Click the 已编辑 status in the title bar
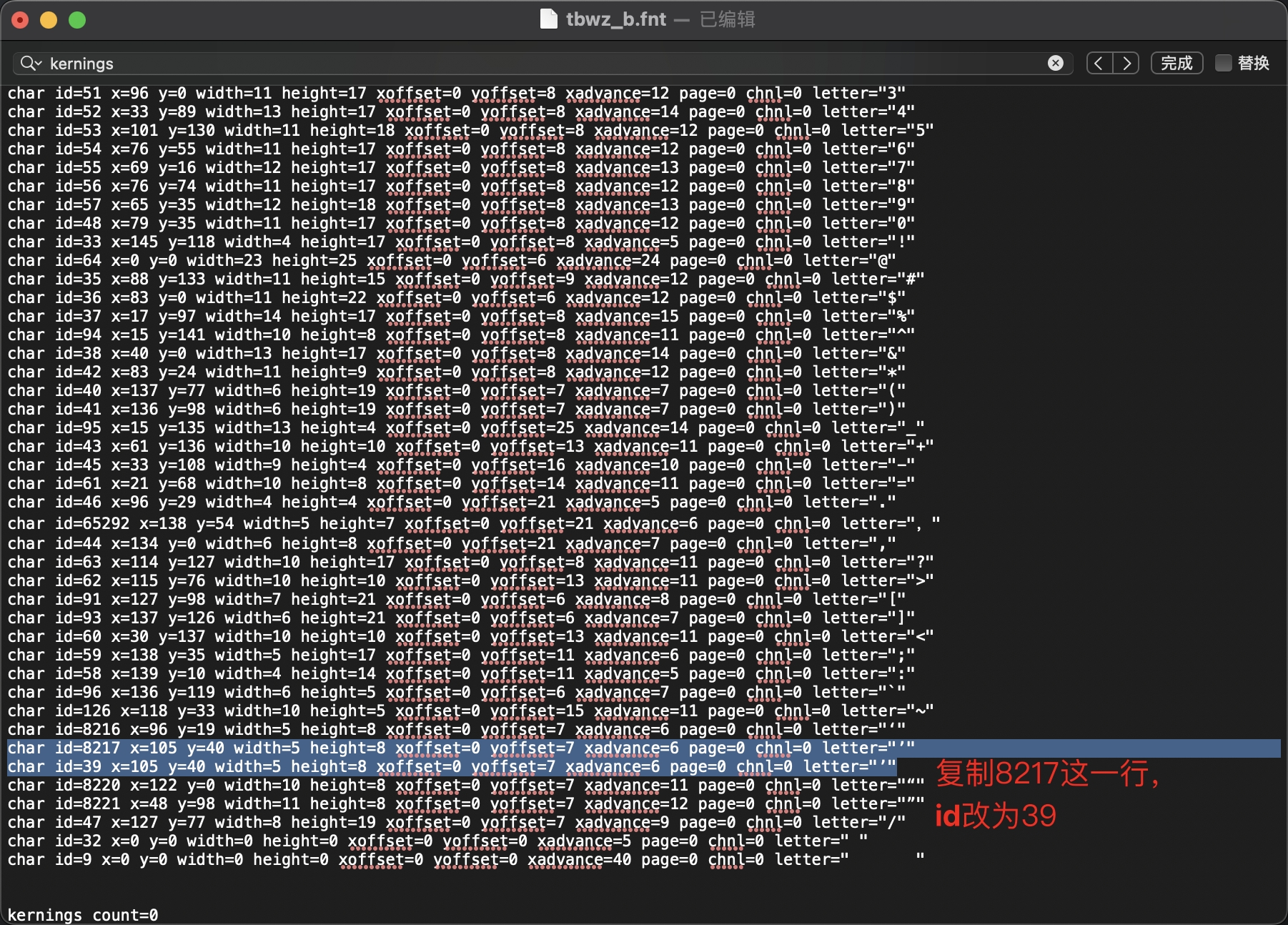The height and width of the screenshot is (925, 1288). pyautogui.click(x=727, y=19)
